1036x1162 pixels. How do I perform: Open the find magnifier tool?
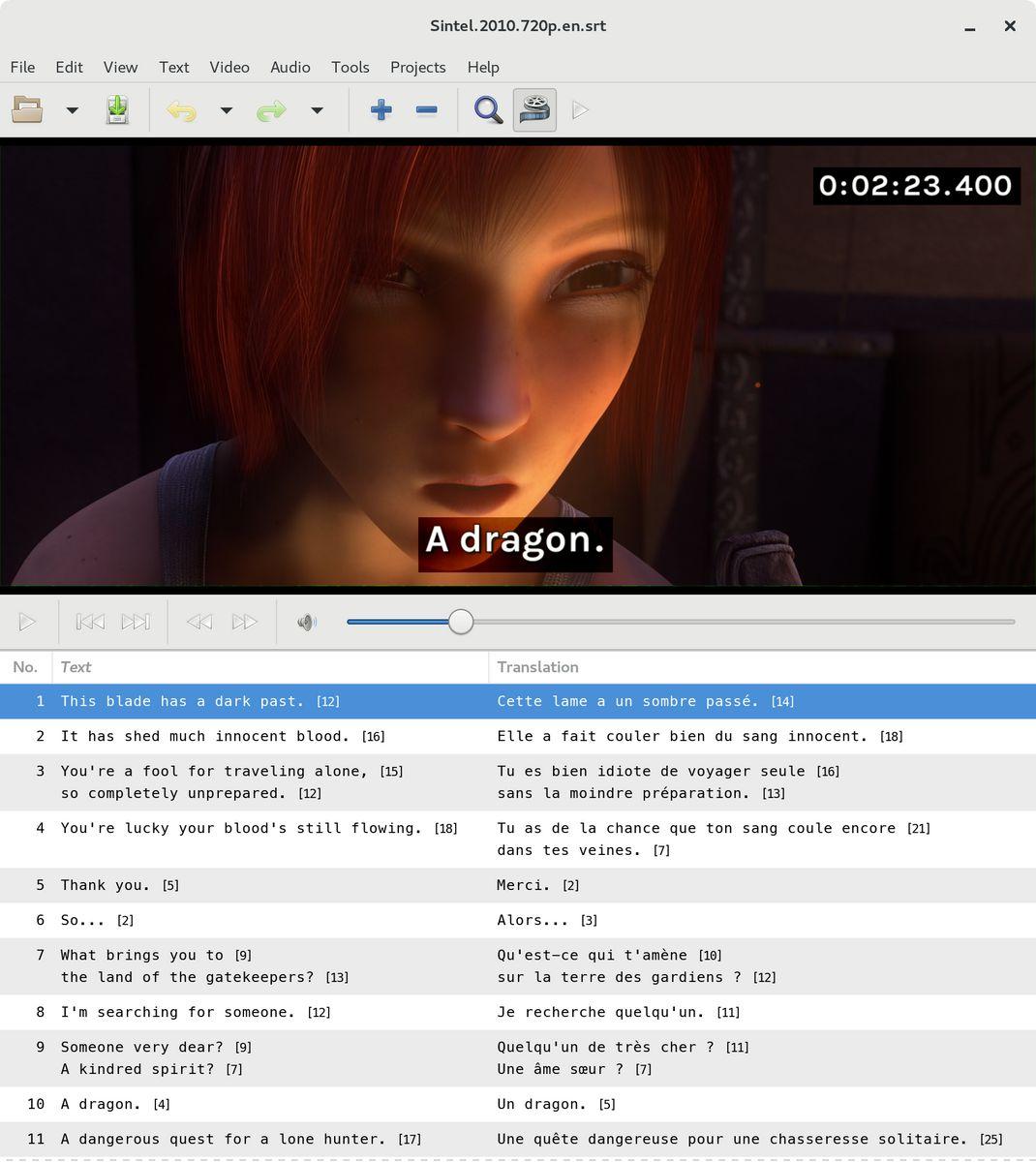(x=488, y=110)
